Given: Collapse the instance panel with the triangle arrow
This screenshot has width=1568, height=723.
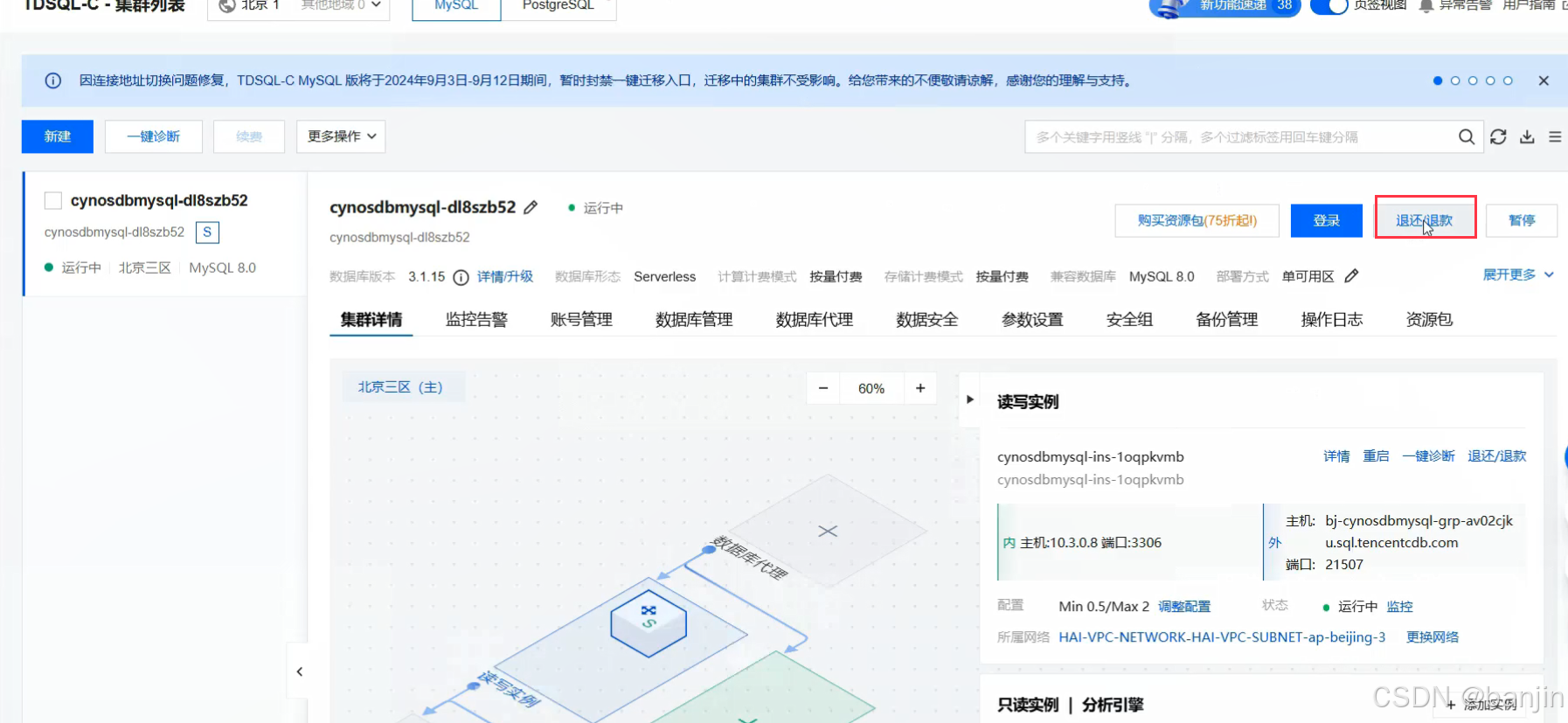Looking at the screenshot, I should point(969,400).
